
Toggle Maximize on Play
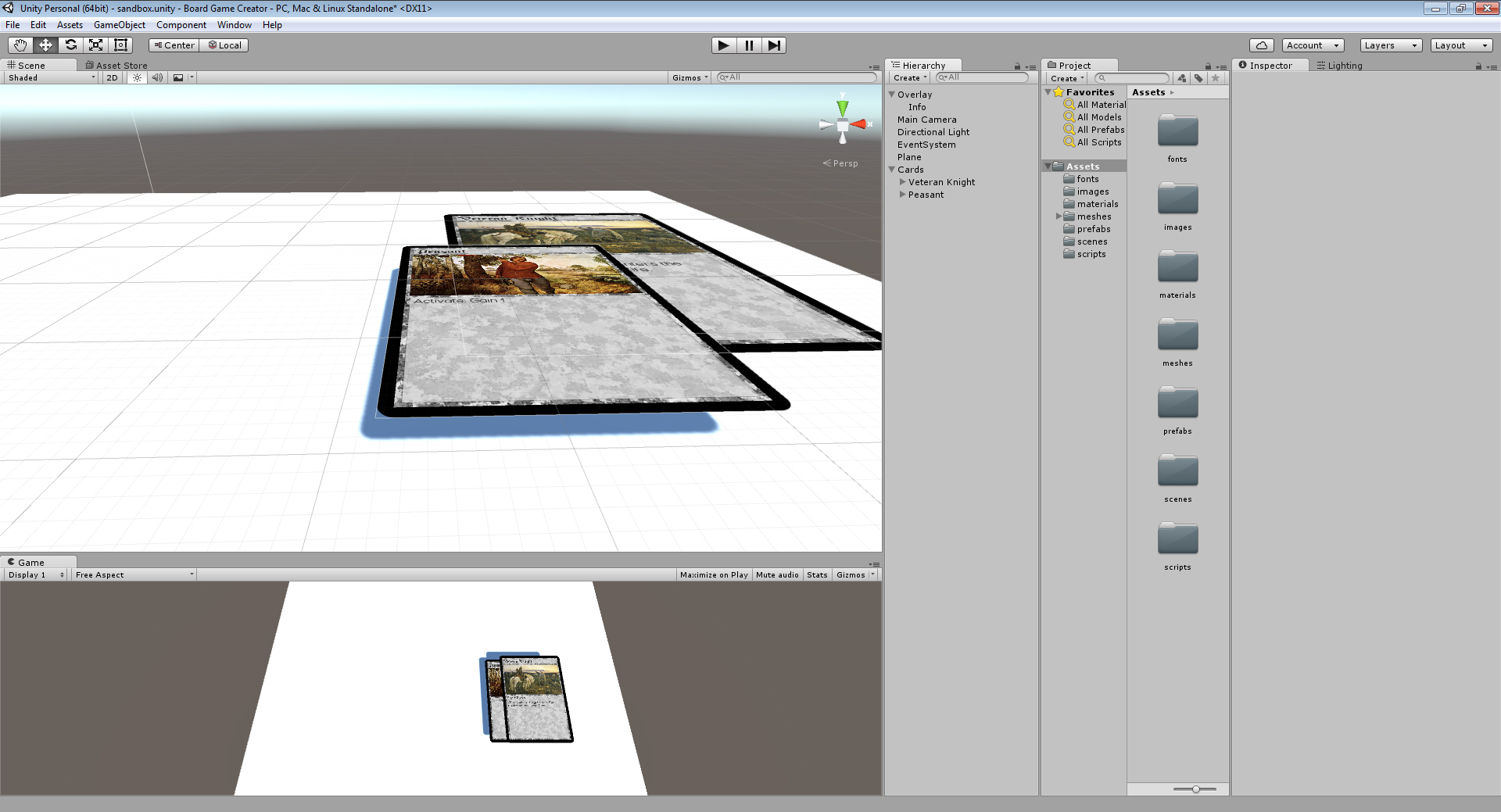[x=714, y=574]
